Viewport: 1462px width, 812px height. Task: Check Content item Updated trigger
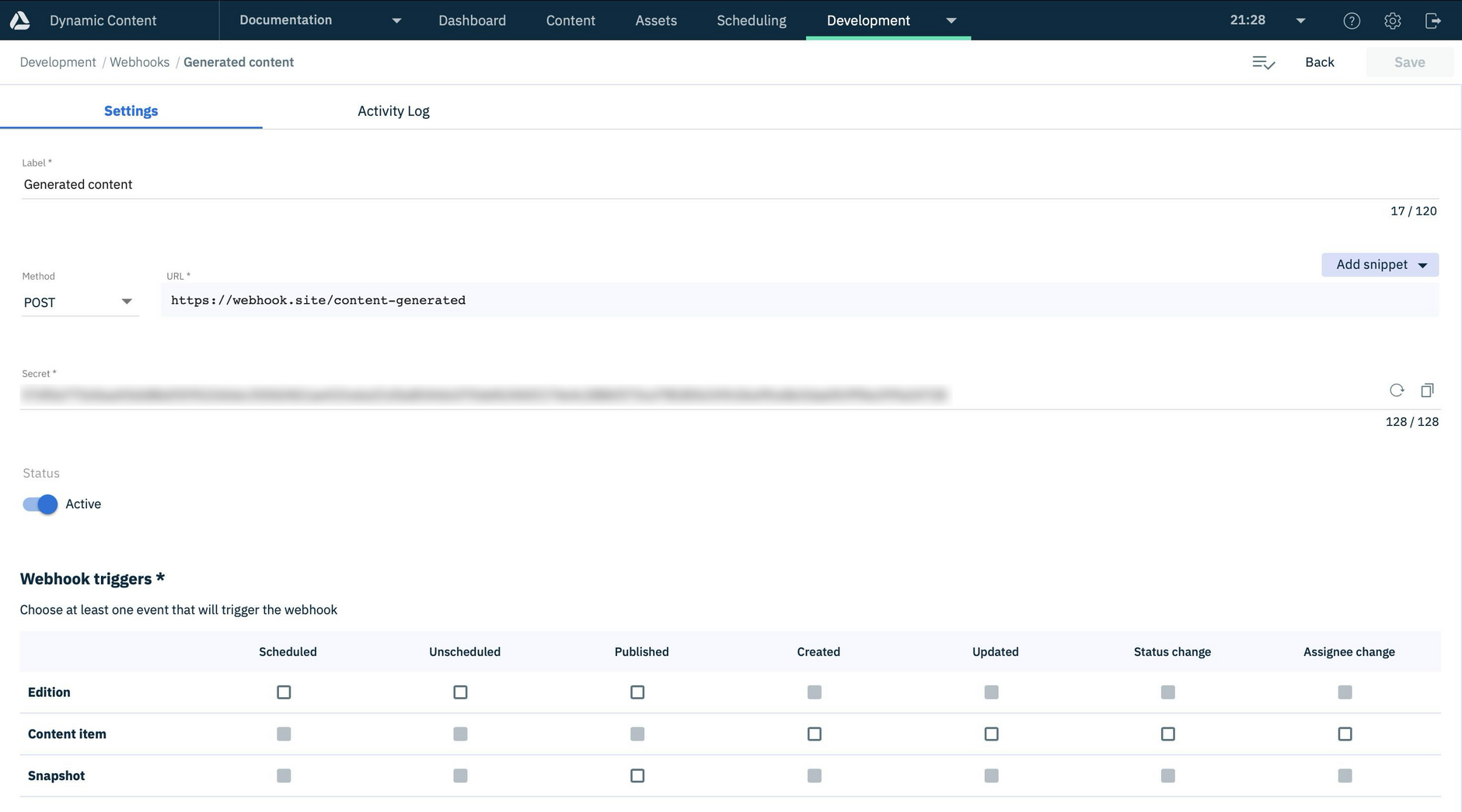click(x=991, y=734)
